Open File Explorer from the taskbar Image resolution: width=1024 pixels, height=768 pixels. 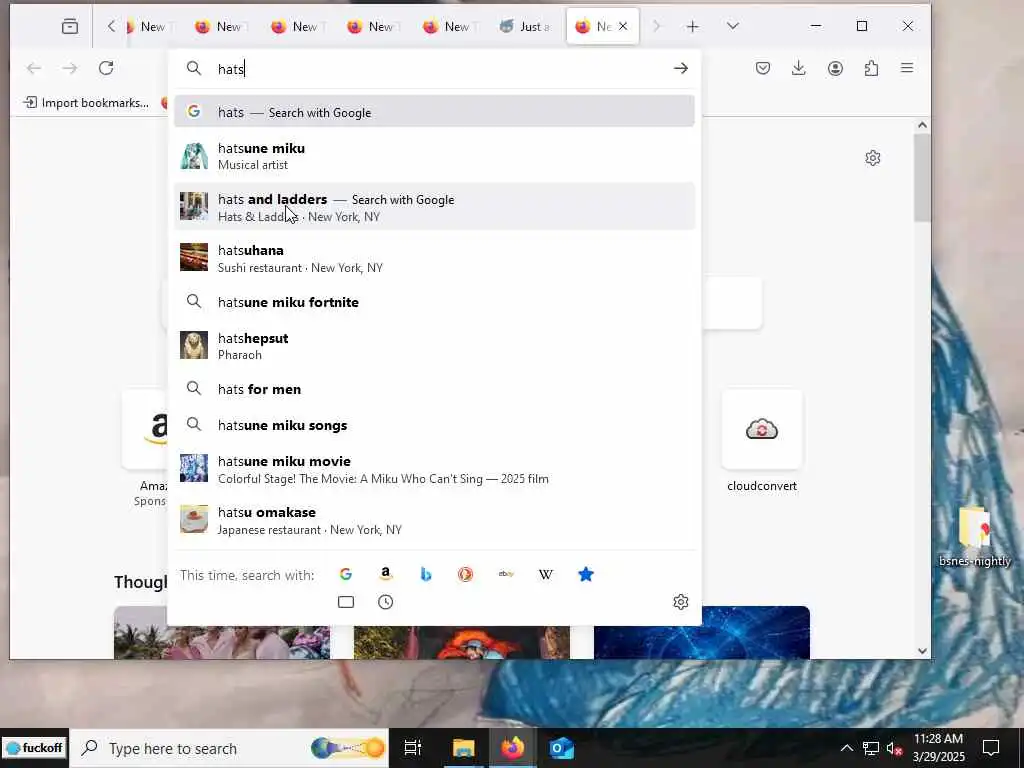464,748
